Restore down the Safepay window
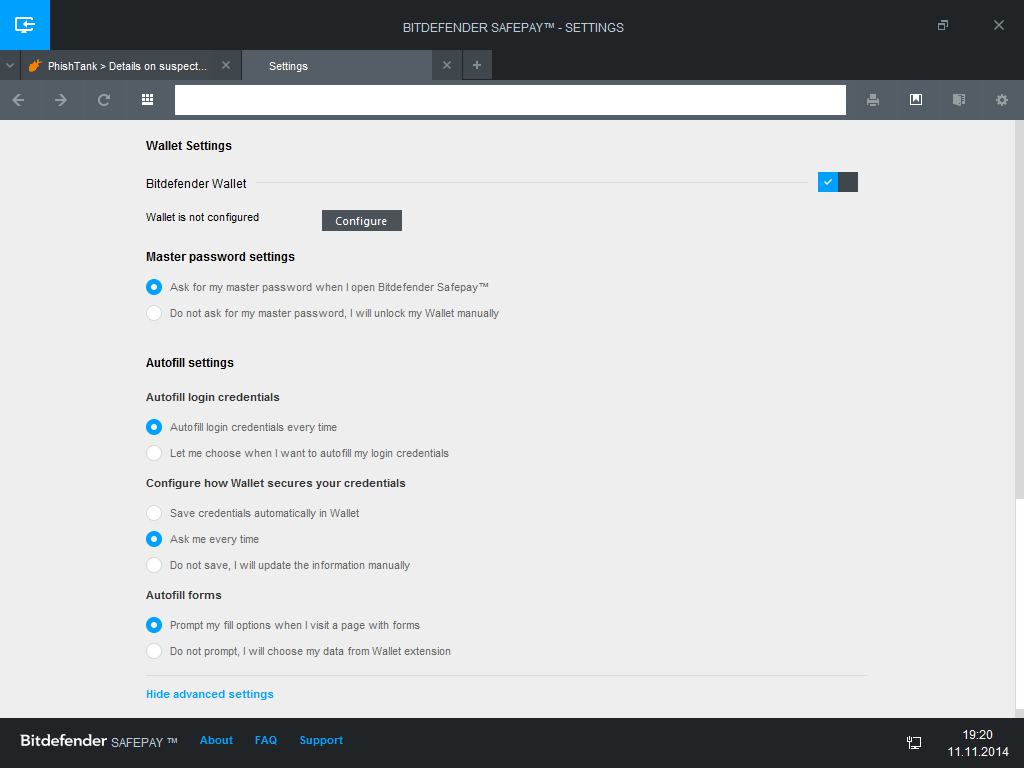 pos(942,25)
